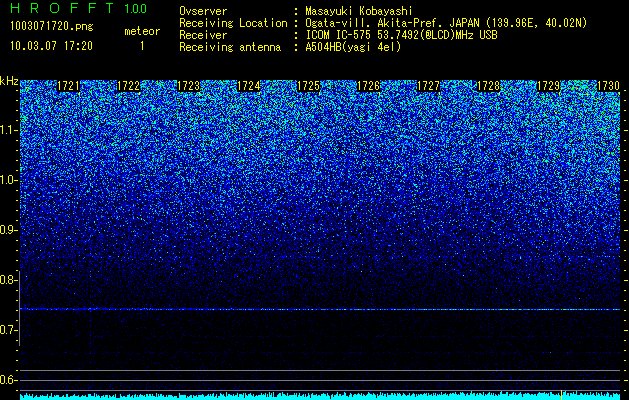Click the version number 1.0.0
This screenshot has width=629, height=400.
coord(136,8)
